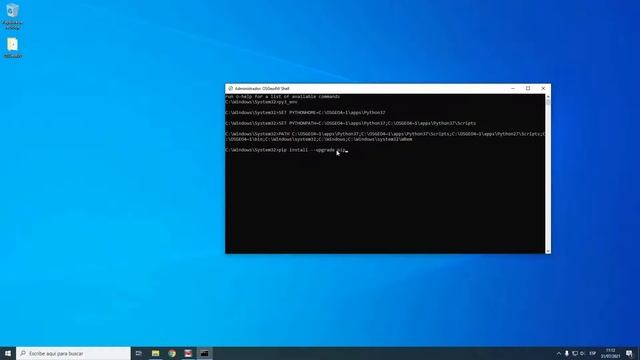Minimize the OSGeo4W Shell window
This screenshot has height=360, width=640.
513,89
